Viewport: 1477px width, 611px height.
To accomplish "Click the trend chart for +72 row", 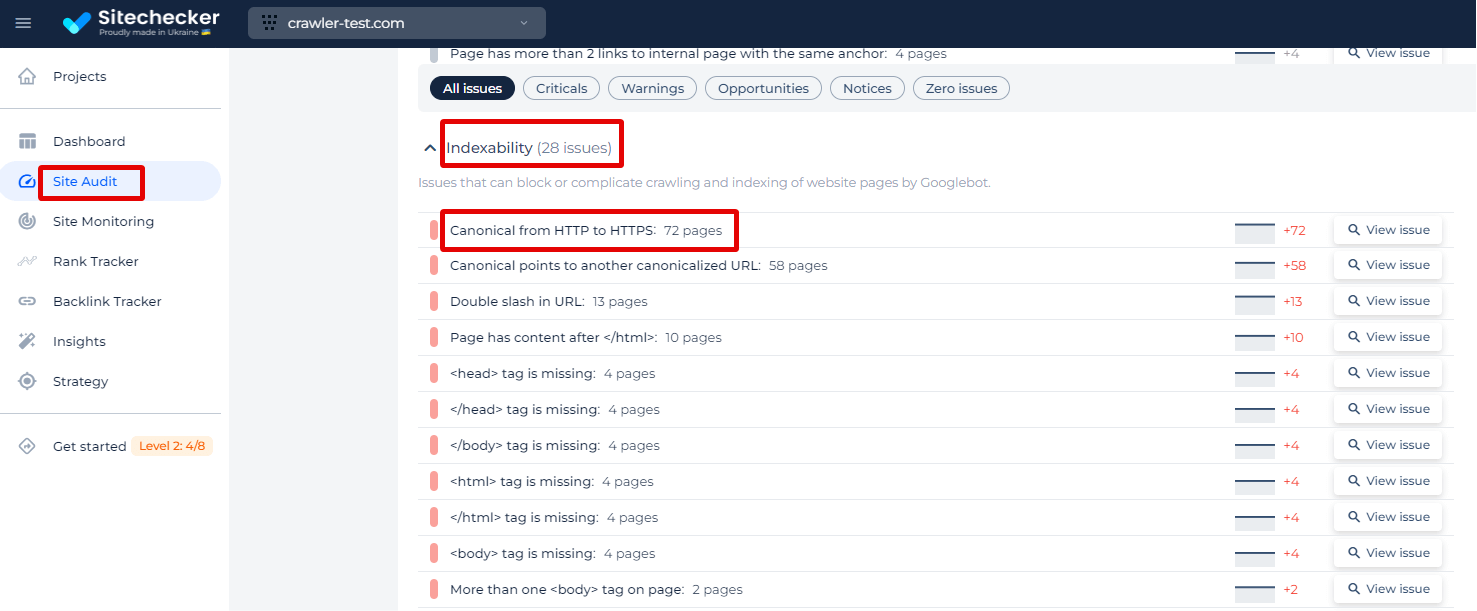I will [1255, 233].
